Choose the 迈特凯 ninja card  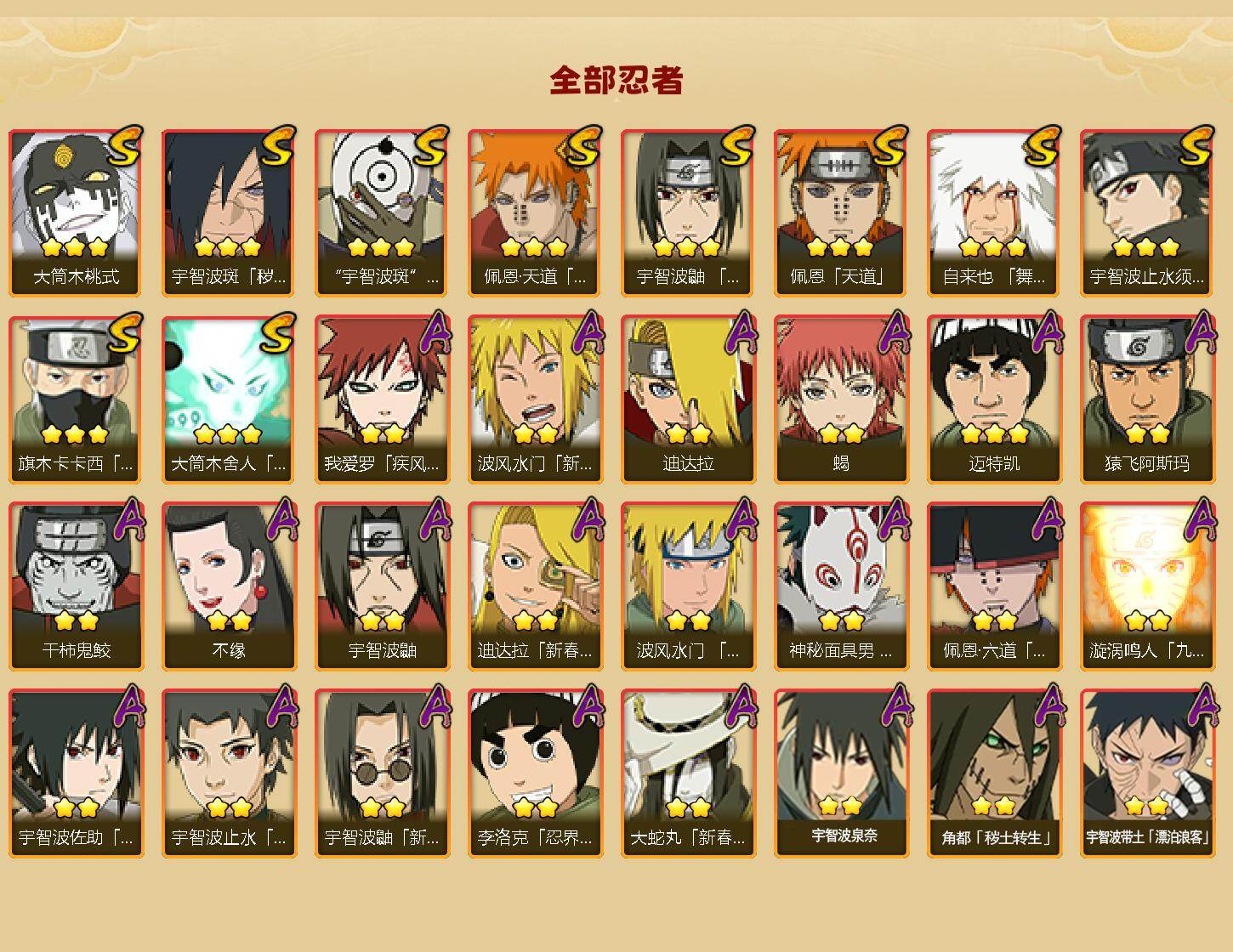994,399
